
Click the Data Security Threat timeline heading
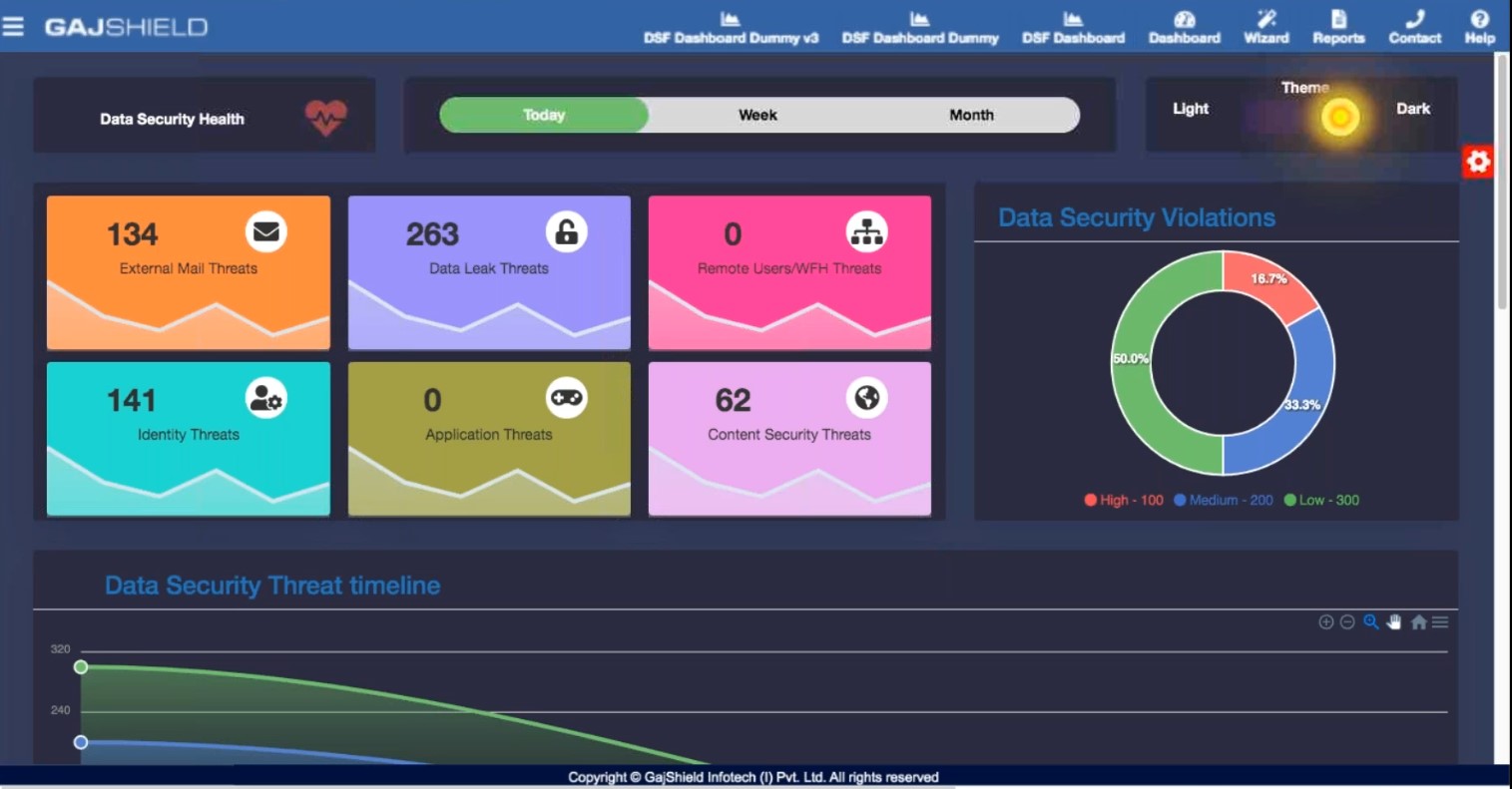(272, 586)
